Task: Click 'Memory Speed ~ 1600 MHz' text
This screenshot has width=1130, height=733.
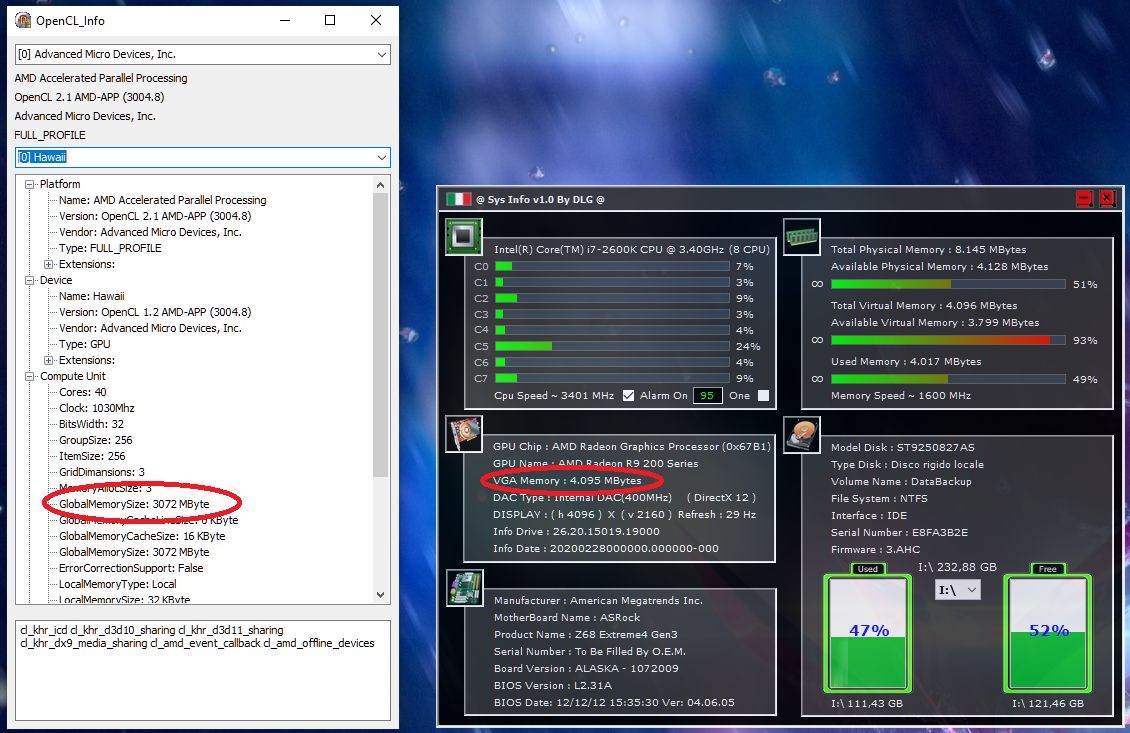Action: (x=901, y=396)
